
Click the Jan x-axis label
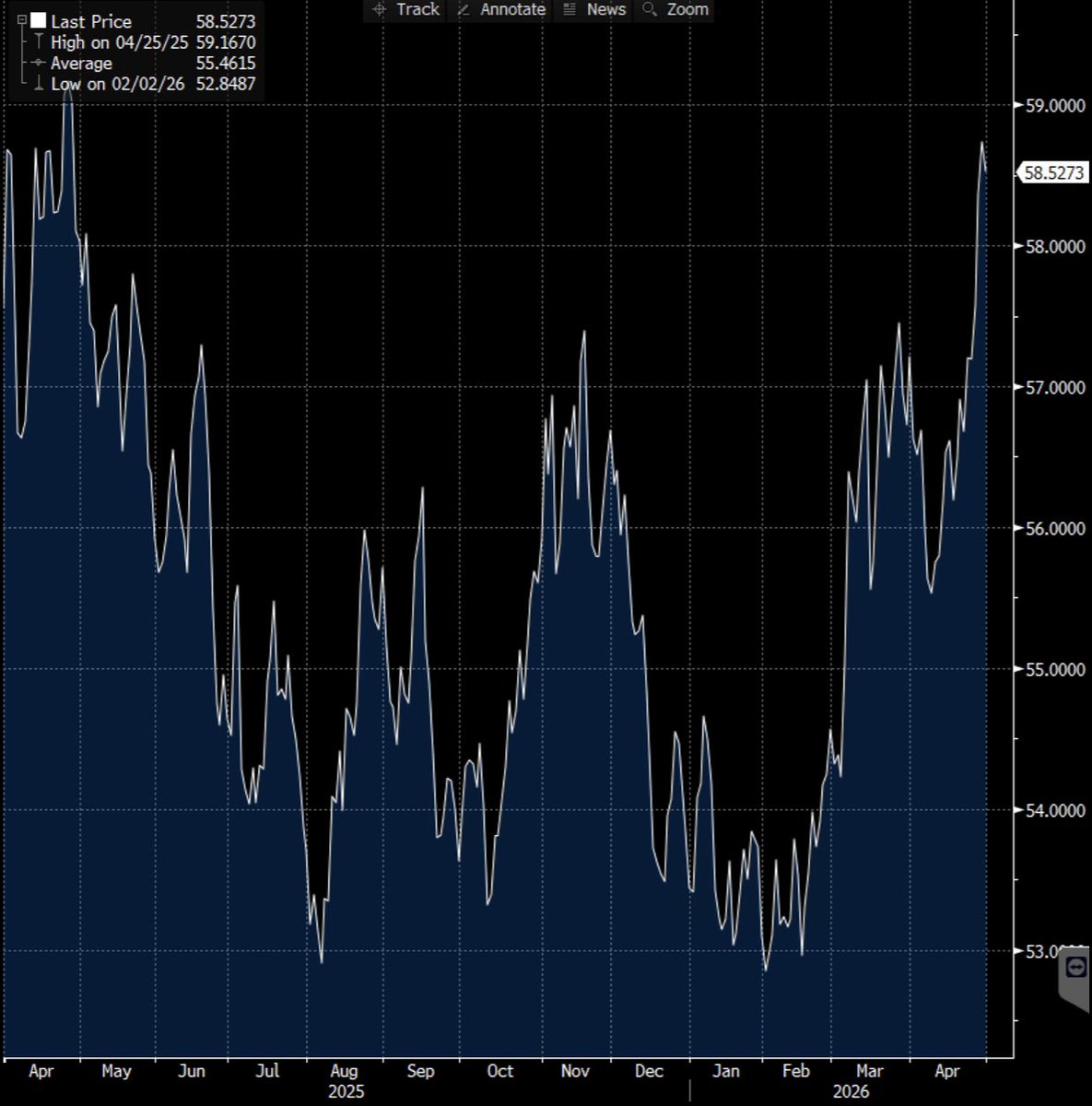(726, 1071)
